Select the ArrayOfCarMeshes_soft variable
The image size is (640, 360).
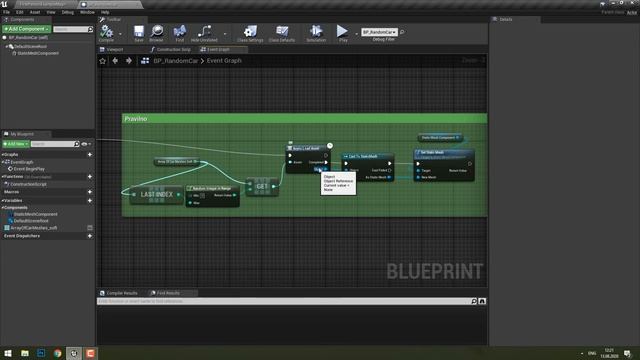33,228
